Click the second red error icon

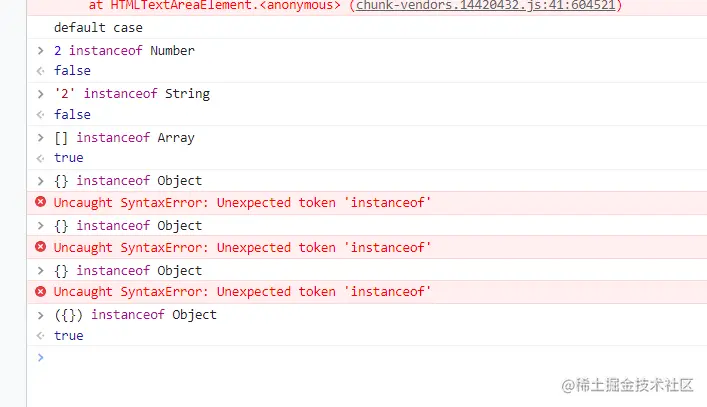click(41, 247)
